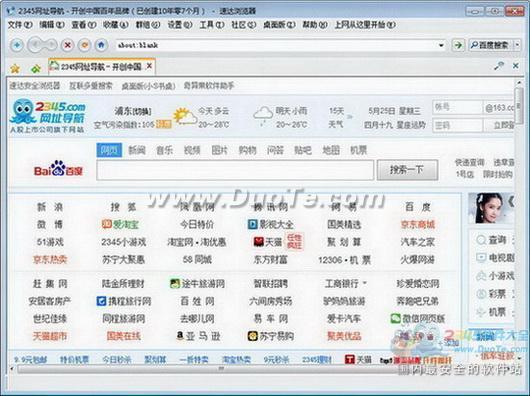Open the 收藏 menu
Viewport: 530px width, 396px height.
pyautogui.click(x=116, y=25)
